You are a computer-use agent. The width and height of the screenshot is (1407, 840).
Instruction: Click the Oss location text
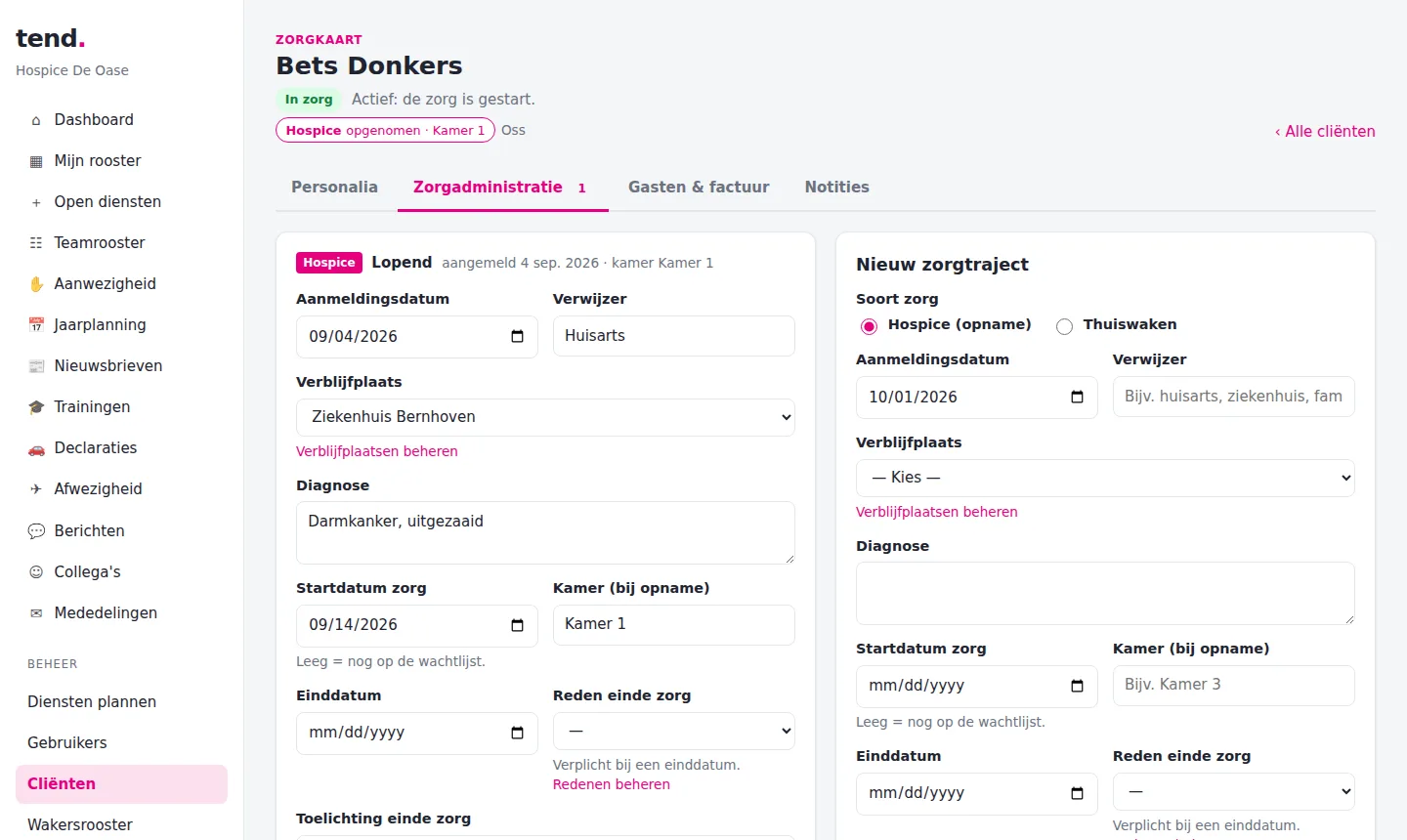pyautogui.click(x=513, y=130)
